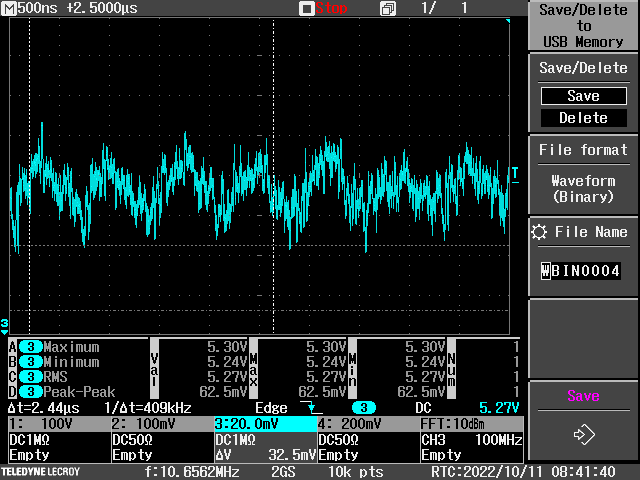
Task: Click the channel 3 trigger source badge beside Edge
Action: click(x=362, y=408)
